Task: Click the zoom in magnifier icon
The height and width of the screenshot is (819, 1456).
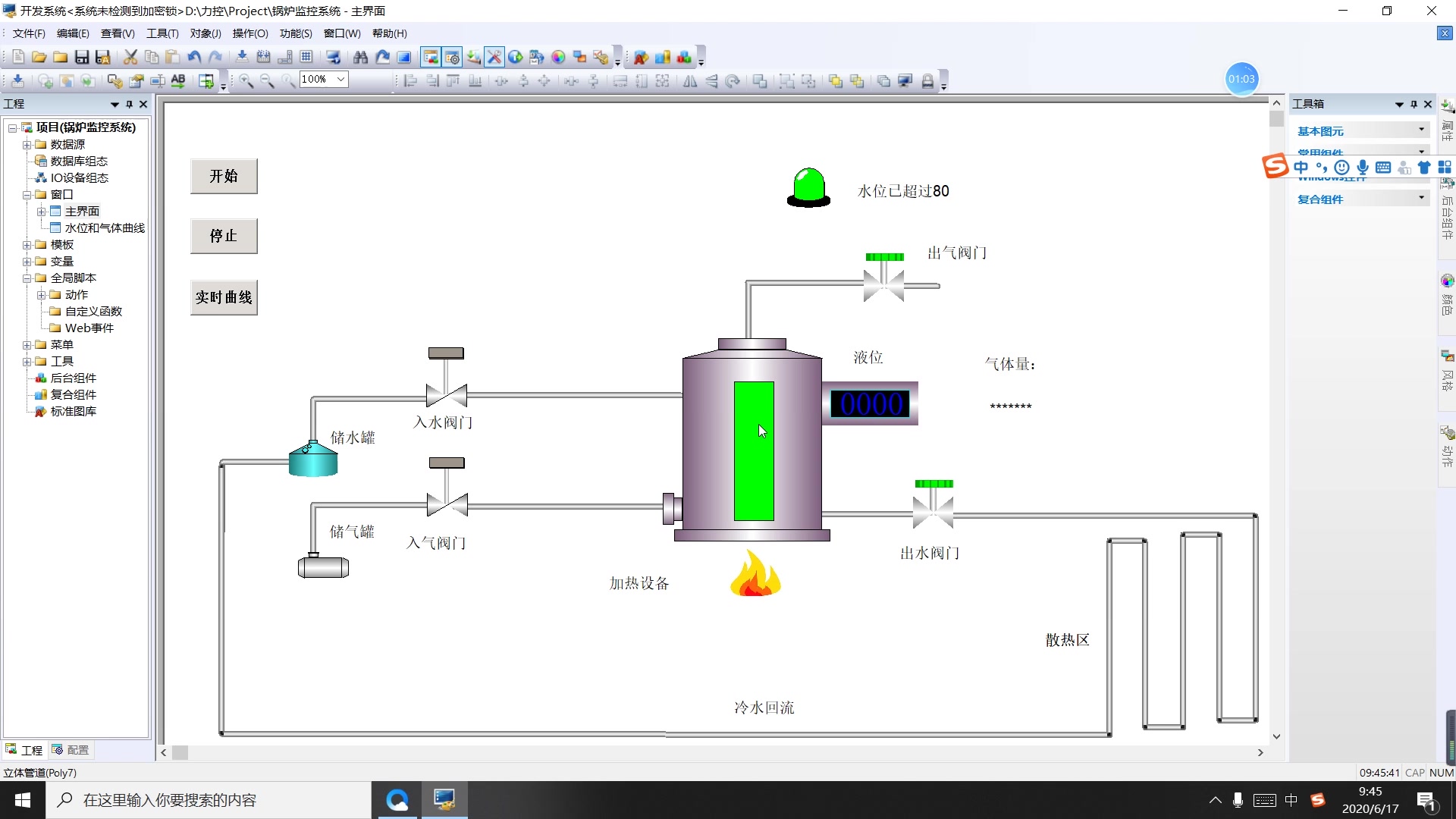Action: click(246, 80)
